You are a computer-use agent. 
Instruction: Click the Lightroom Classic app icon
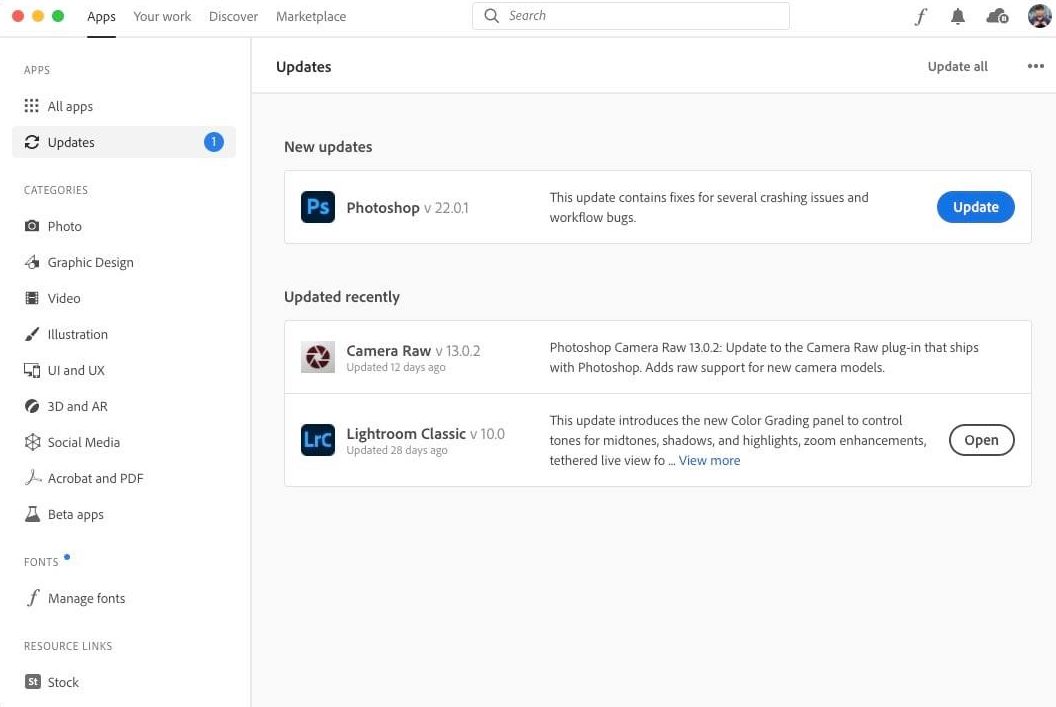pos(317,440)
